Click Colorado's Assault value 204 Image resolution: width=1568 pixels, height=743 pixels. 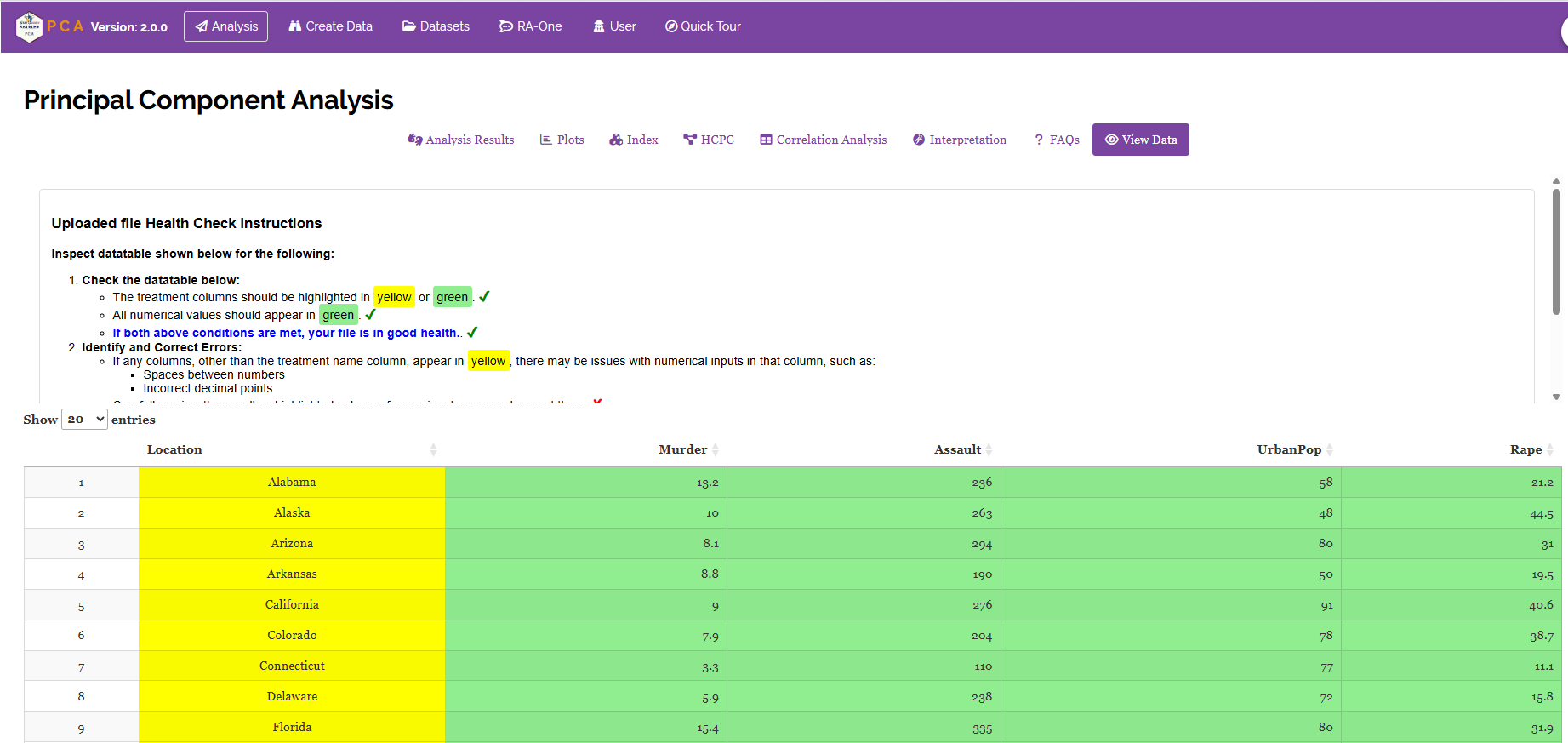tap(982, 636)
